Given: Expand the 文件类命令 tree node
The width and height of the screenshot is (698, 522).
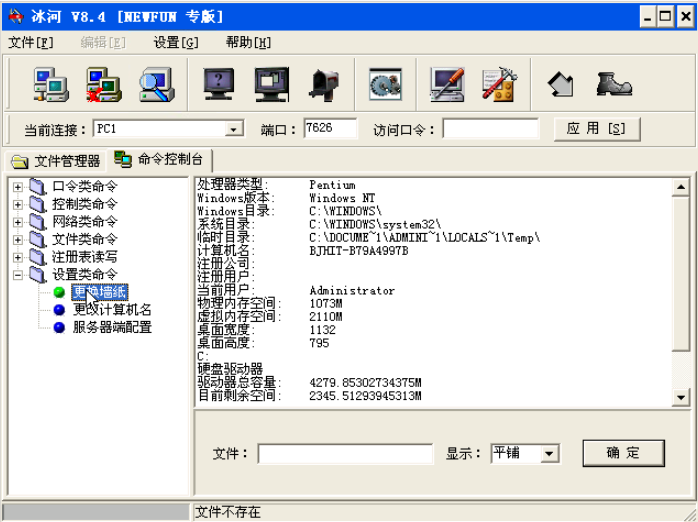Looking at the screenshot, I should [x=18, y=240].
